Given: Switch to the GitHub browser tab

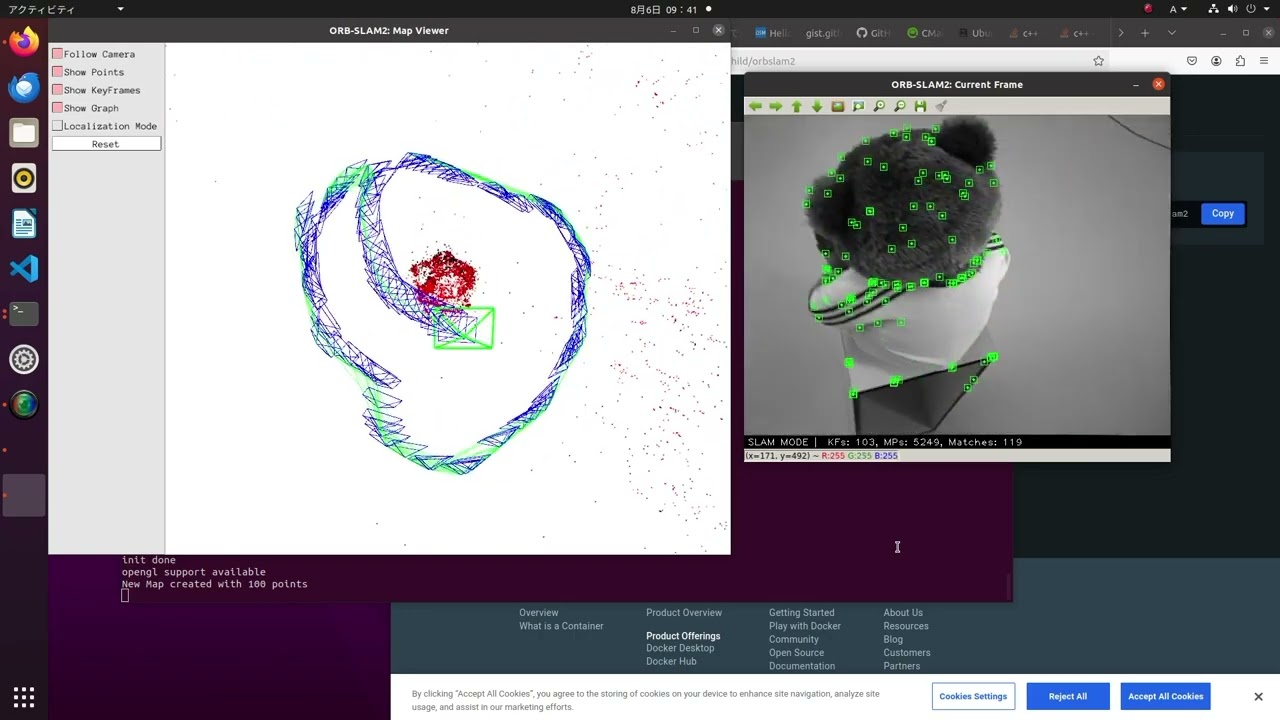Looking at the screenshot, I should (873, 33).
